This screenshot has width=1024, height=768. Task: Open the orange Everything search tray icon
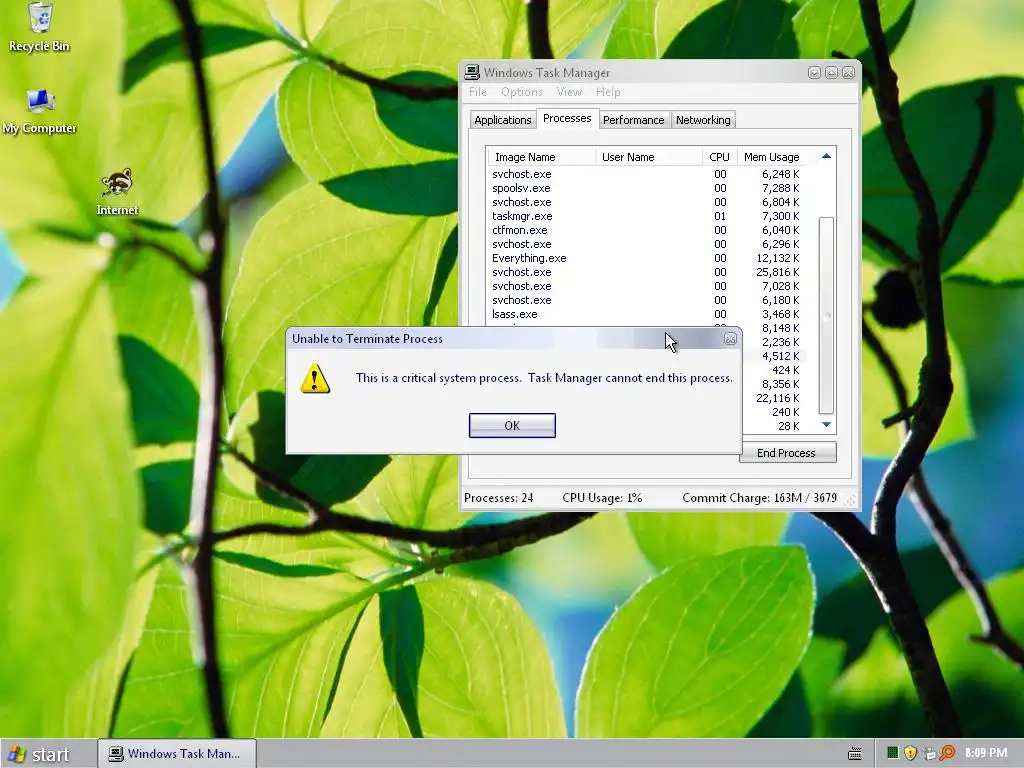click(947, 753)
